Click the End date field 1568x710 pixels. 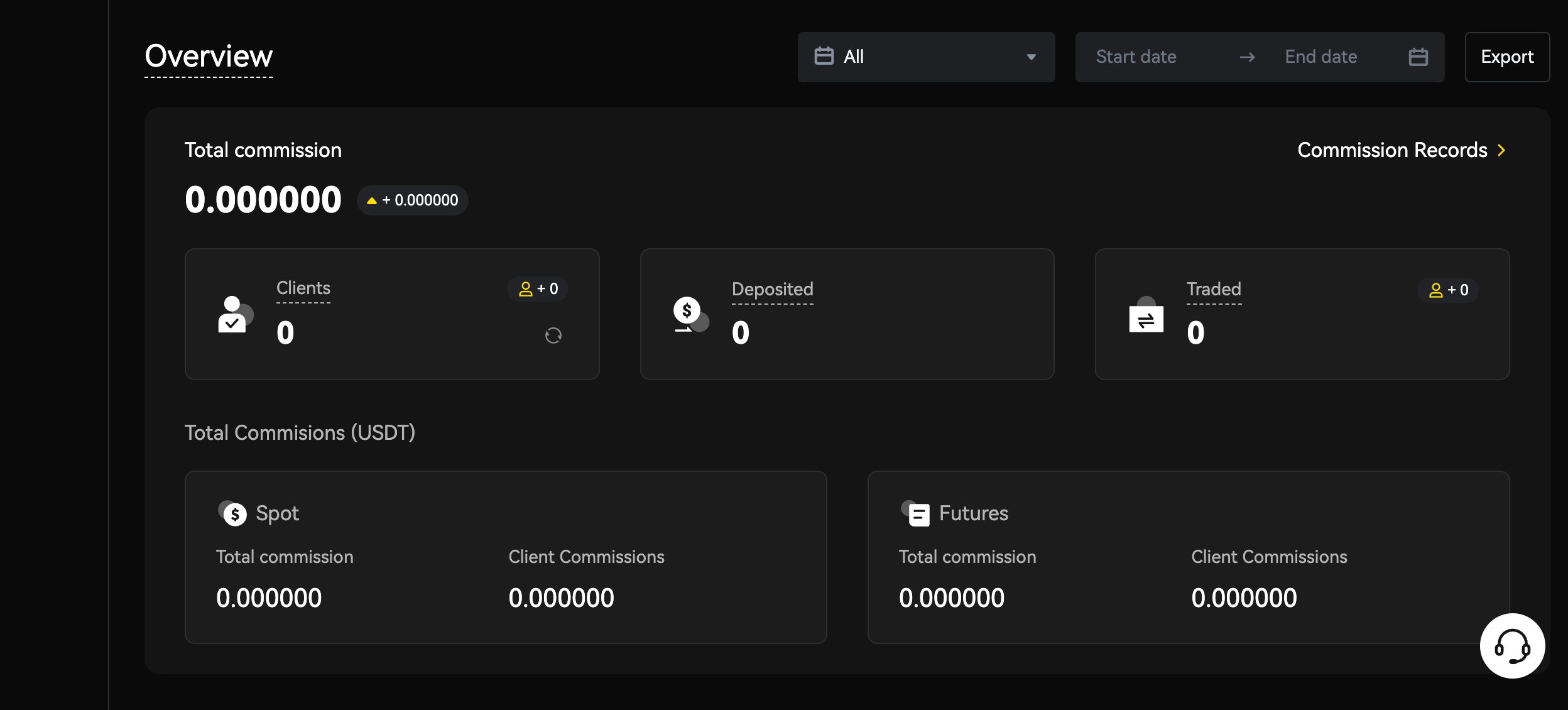(1320, 57)
